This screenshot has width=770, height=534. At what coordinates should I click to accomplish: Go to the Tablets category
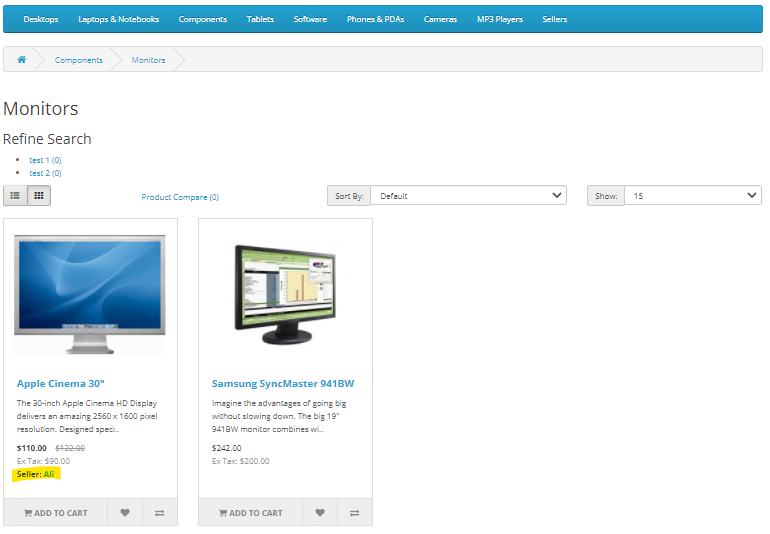point(260,19)
